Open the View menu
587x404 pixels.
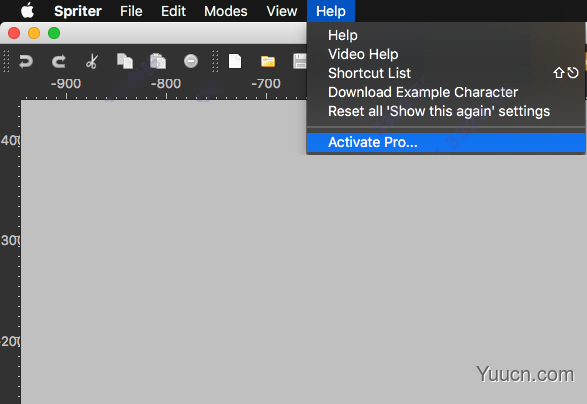point(282,11)
